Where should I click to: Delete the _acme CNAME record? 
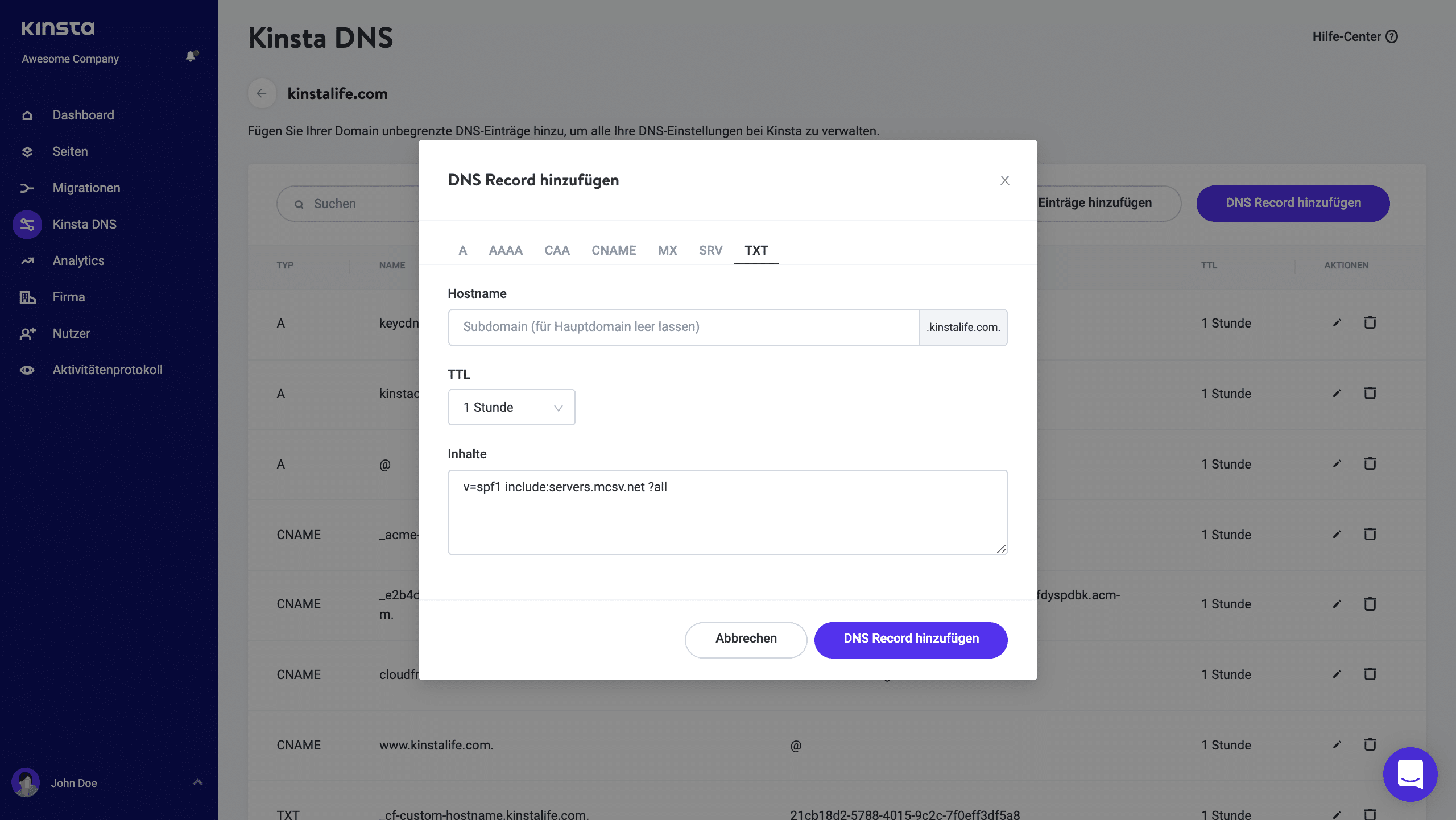point(1370,534)
